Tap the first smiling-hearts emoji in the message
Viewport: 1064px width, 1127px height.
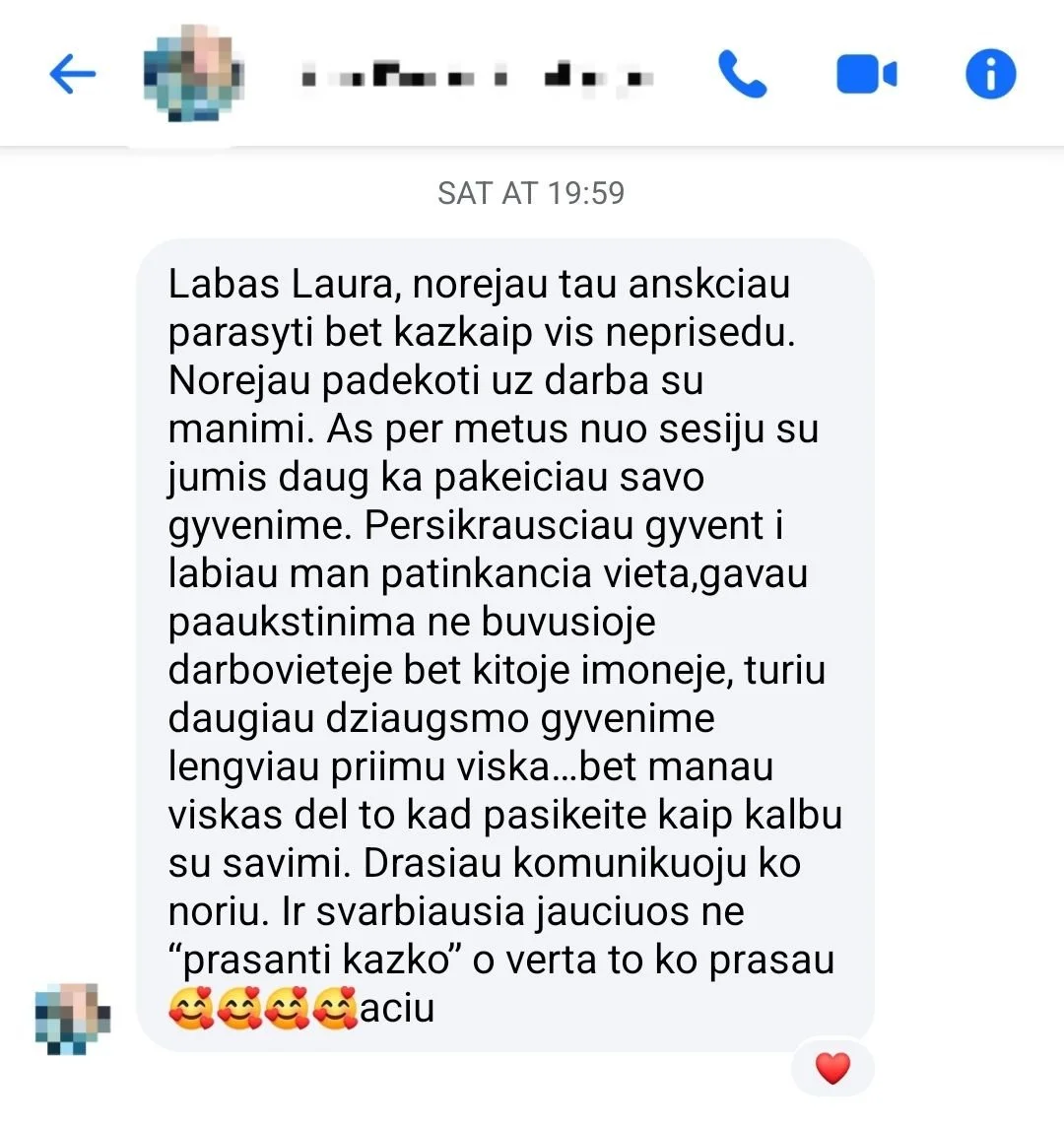[x=191, y=1008]
